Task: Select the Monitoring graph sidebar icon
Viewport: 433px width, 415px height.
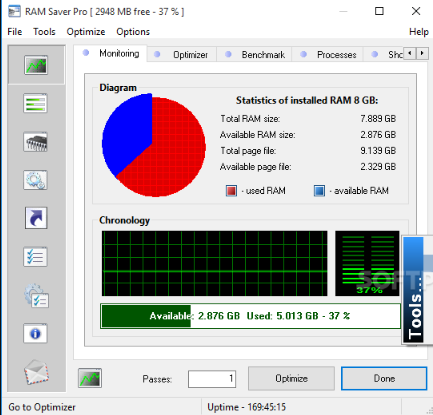Action: [x=36, y=65]
